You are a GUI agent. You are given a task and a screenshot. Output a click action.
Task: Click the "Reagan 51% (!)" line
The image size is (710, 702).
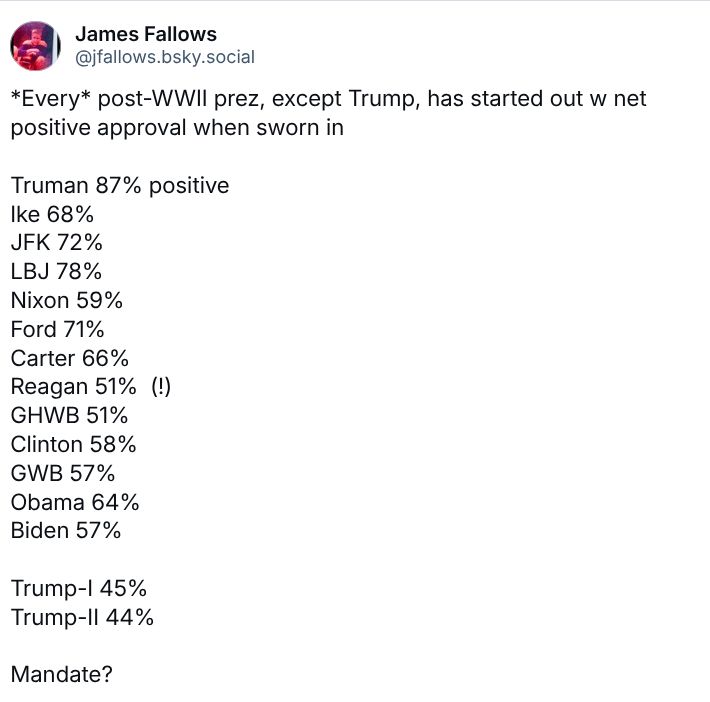[x=91, y=387]
